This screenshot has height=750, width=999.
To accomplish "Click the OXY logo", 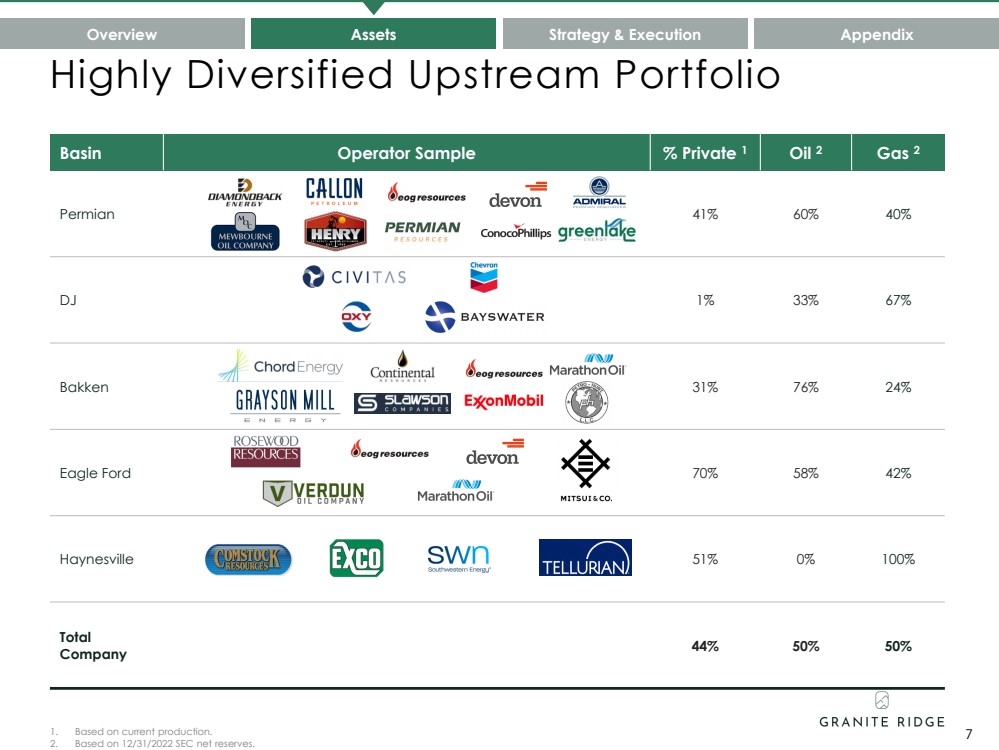I will click(x=356, y=317).
